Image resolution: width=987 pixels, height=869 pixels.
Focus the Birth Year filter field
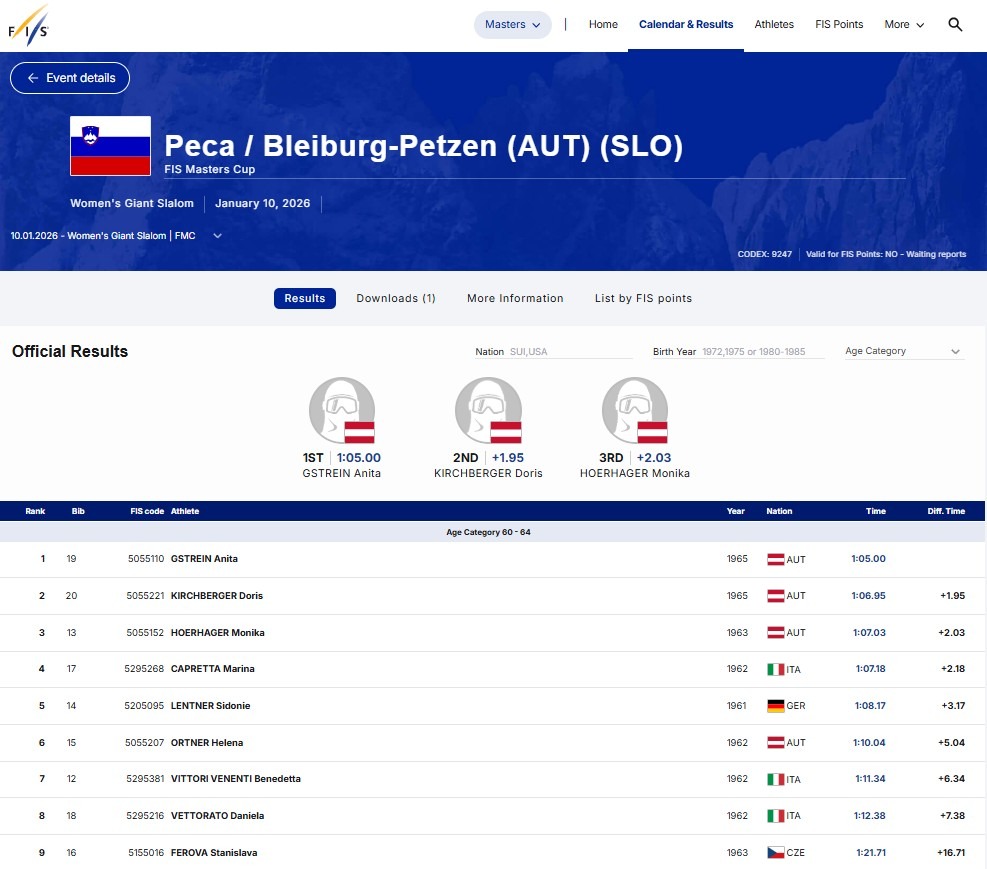[x=762, y=352]
